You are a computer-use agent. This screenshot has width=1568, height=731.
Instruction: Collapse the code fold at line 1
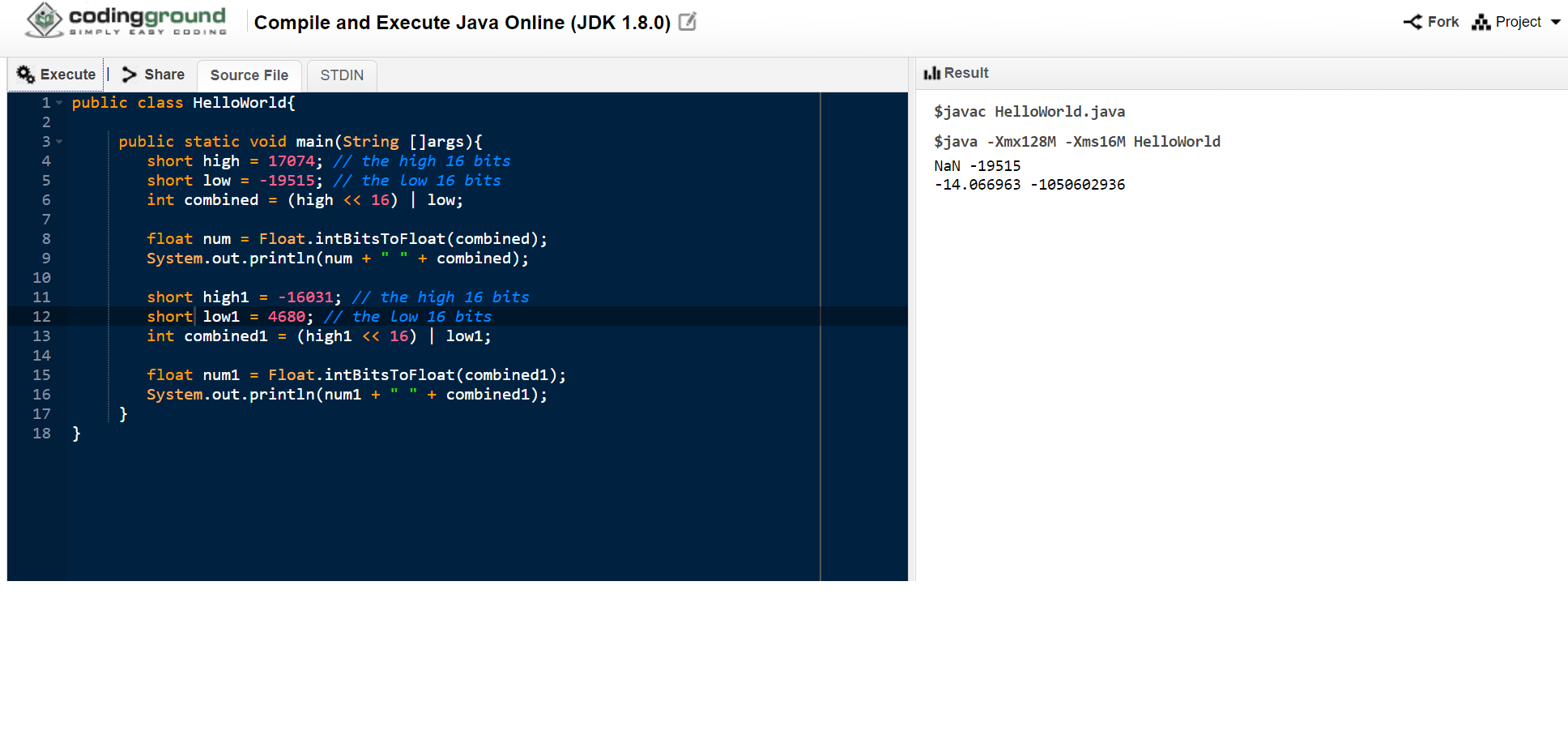pyautogui.click(x=58, y=103)
